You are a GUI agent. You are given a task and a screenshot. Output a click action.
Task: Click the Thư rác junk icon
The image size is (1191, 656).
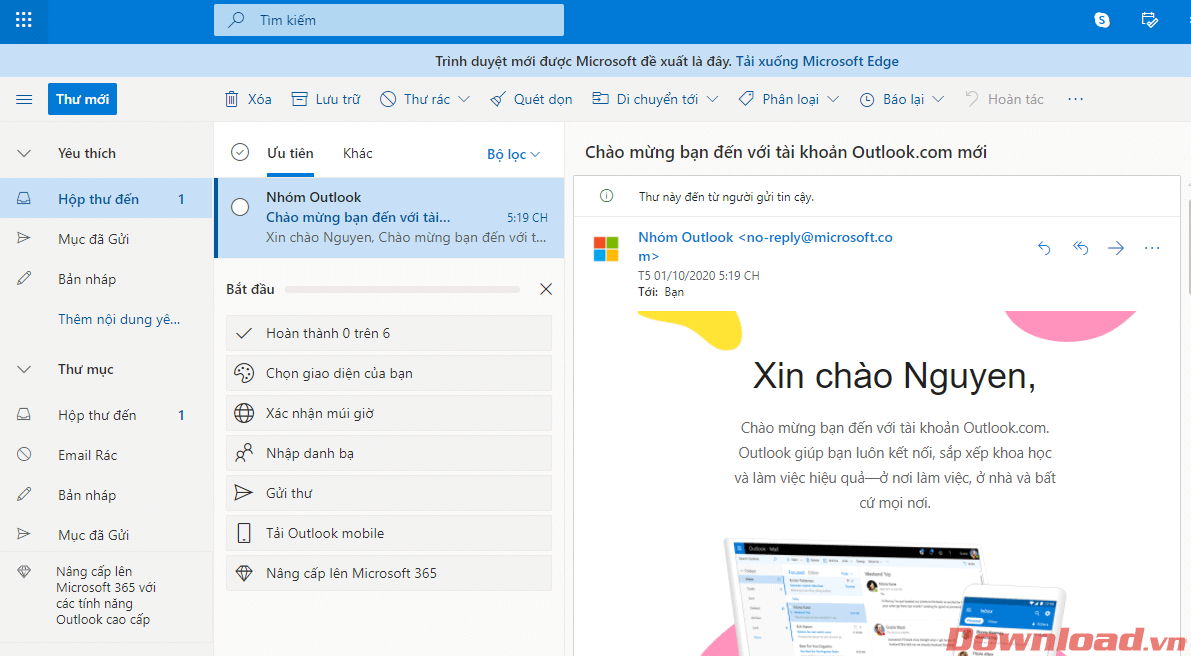point(388,99)
